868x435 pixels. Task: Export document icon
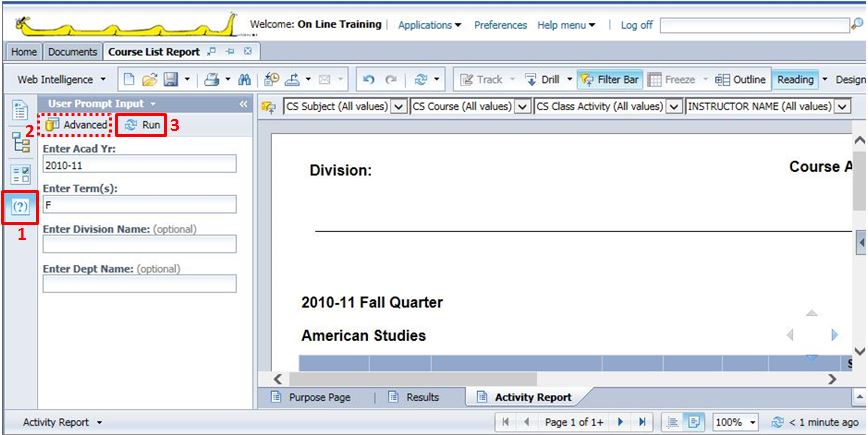pos(292,80)
